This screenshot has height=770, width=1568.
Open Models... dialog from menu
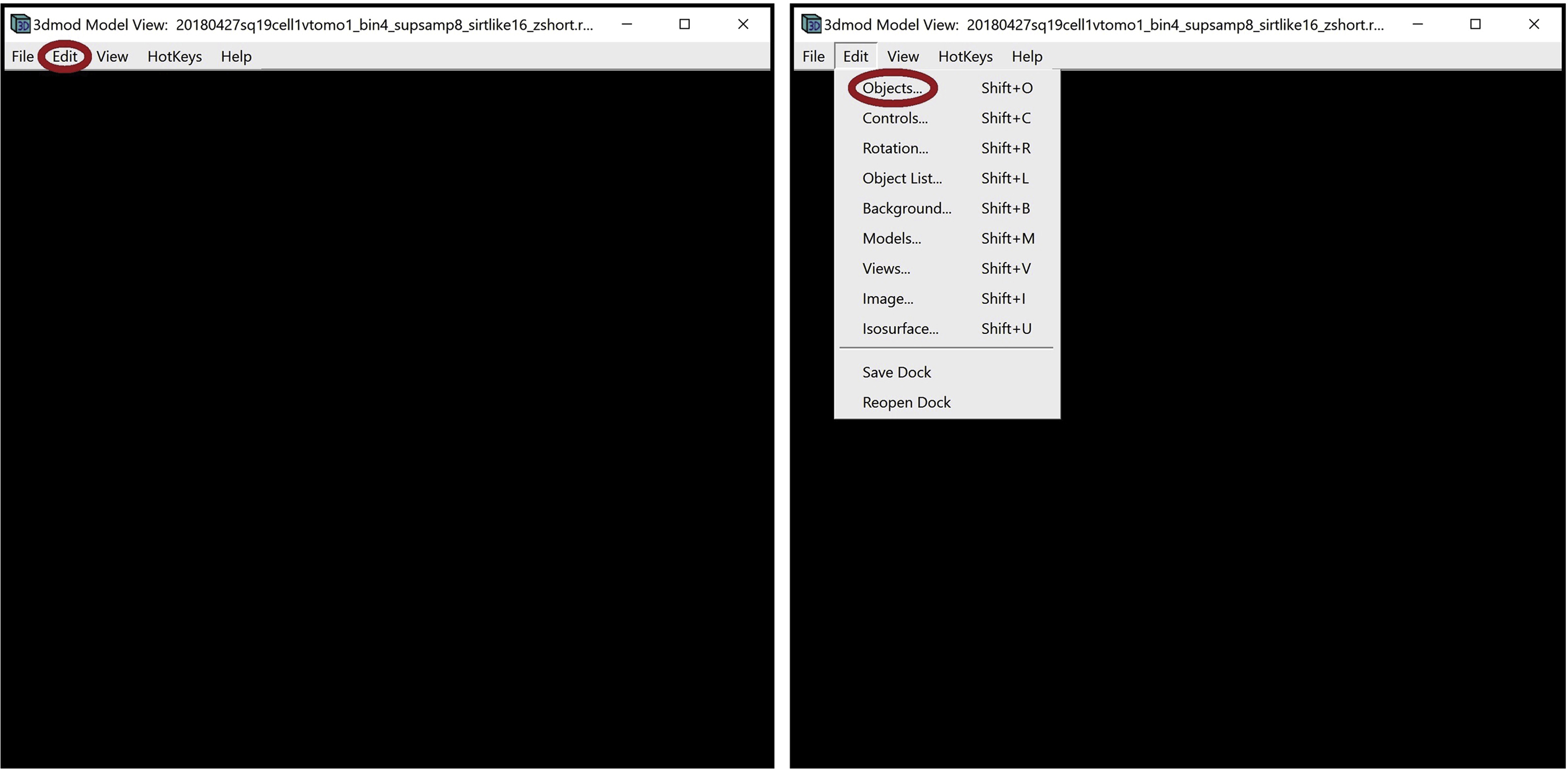click(891, 238)
